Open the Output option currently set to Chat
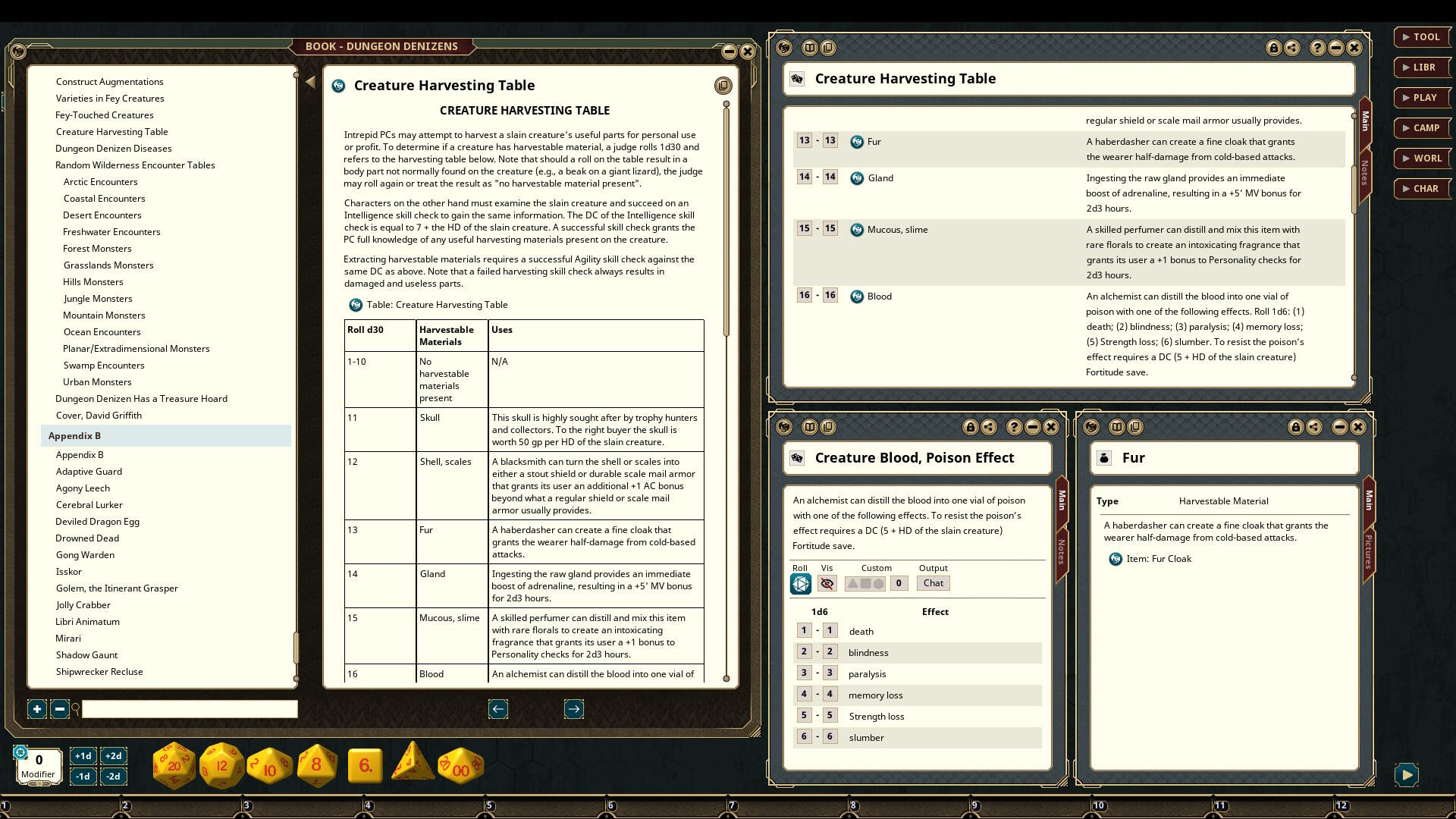 934,583
